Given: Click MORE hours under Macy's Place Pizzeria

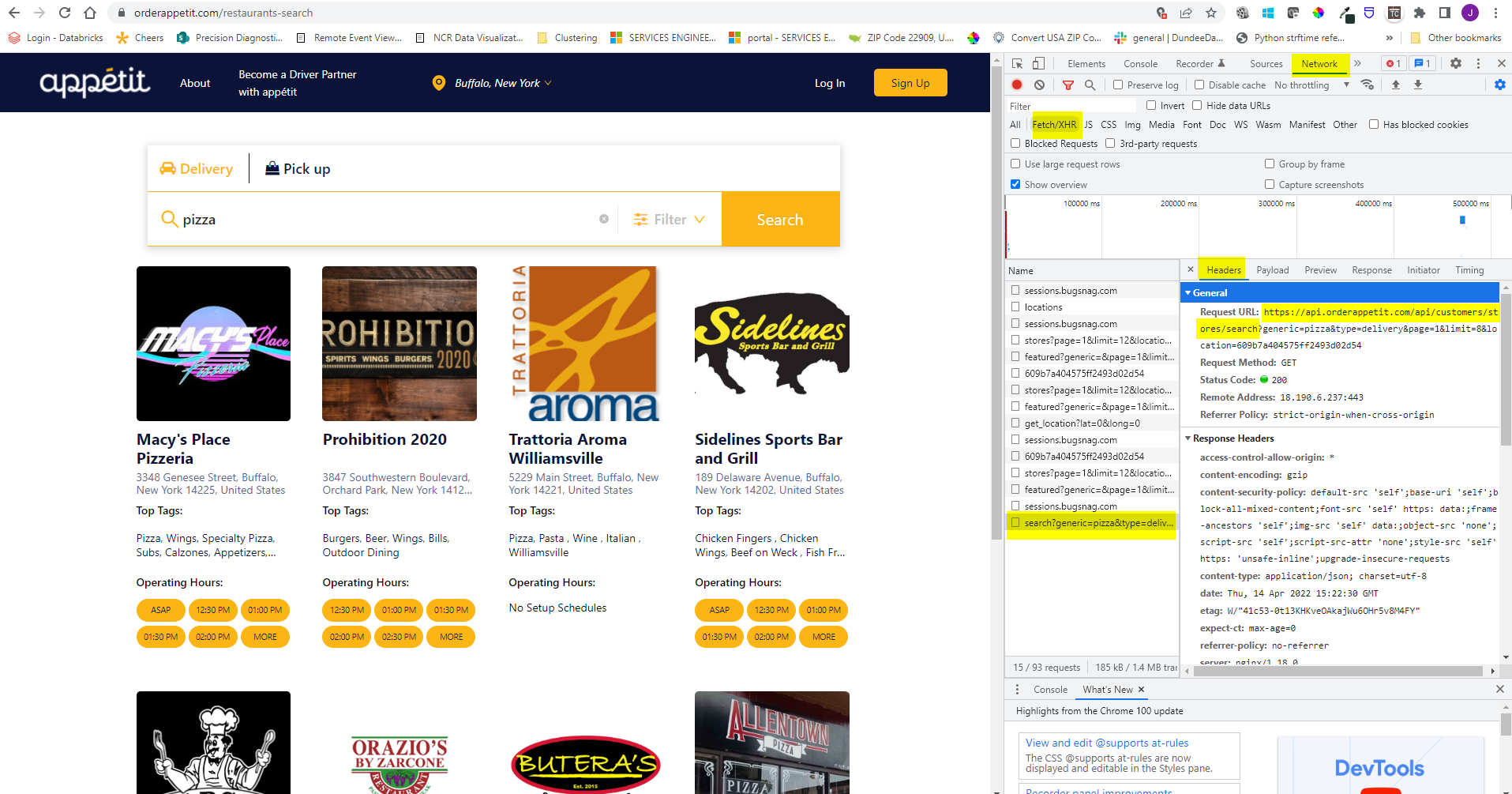Looking at the screenshot, I should pos(265,637).
